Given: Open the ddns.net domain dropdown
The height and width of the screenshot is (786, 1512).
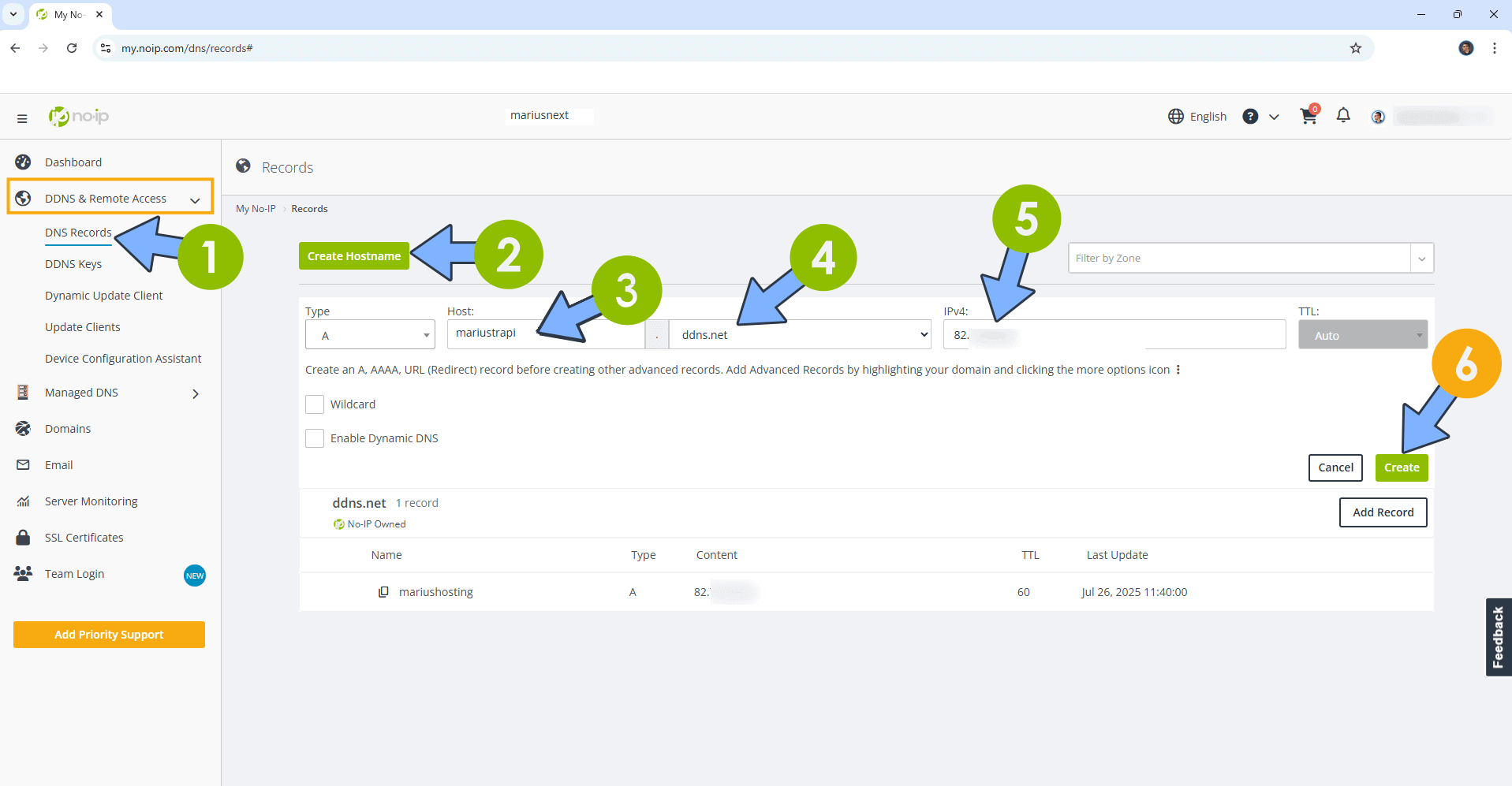Looking at the screenshot, I should (x=800, y=334).
